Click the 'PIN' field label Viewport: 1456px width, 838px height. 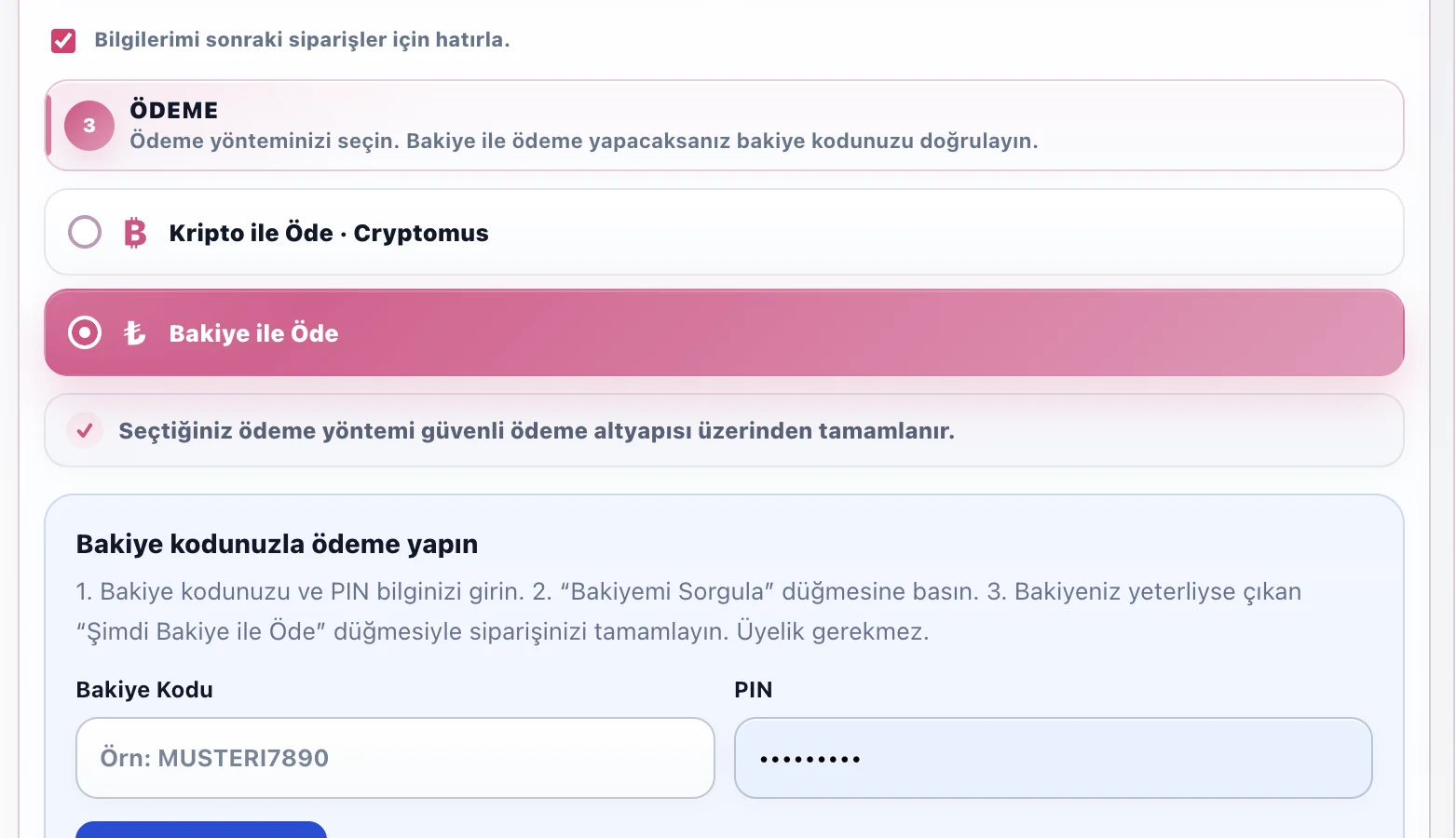tap(754, 690)
